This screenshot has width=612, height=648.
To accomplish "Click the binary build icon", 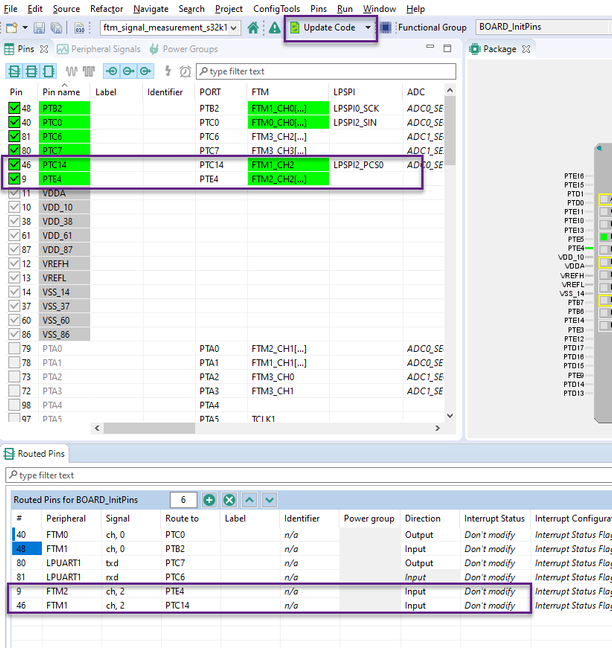I will click(x=79, y=28).
